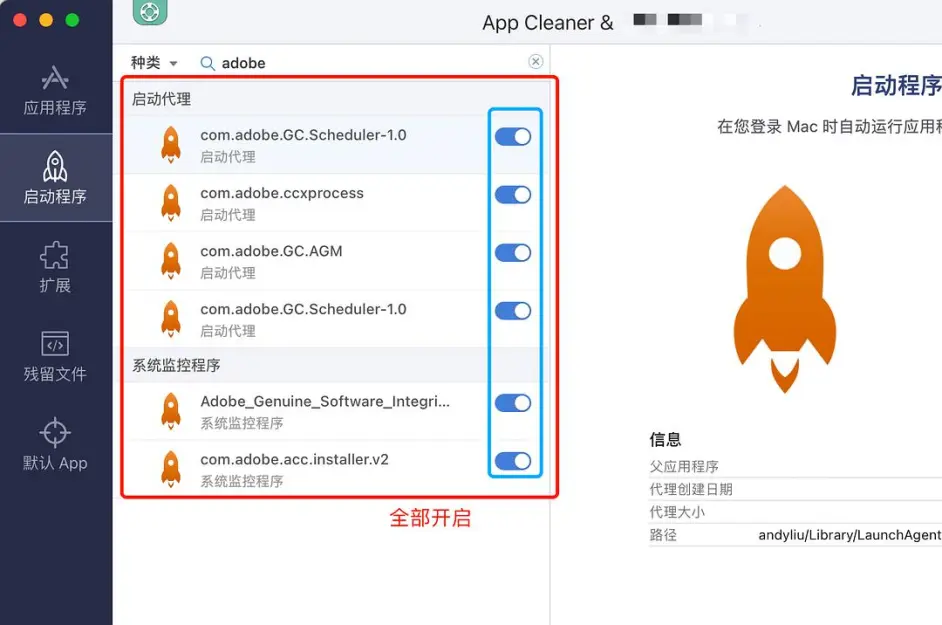Open the 种类 filter dropdown
942x625 pixels.
[150, 62]
